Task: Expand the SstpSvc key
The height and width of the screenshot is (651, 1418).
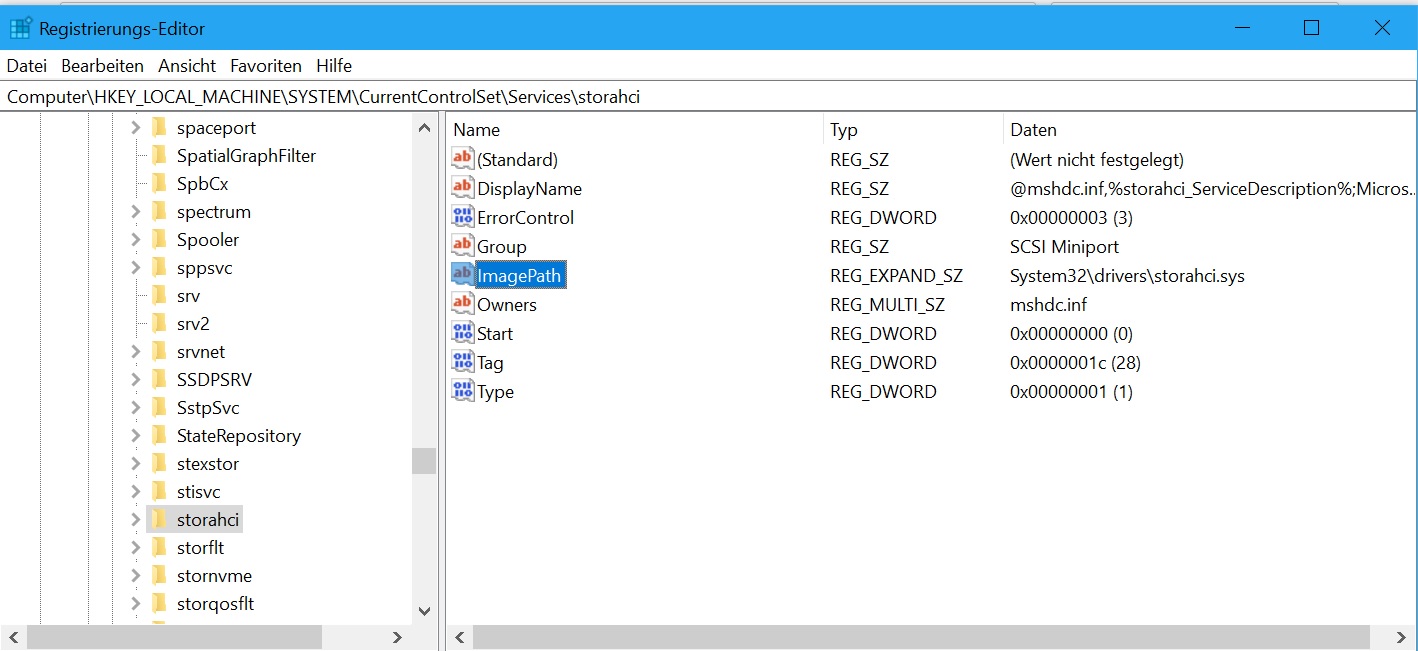Action: (136, 408)
